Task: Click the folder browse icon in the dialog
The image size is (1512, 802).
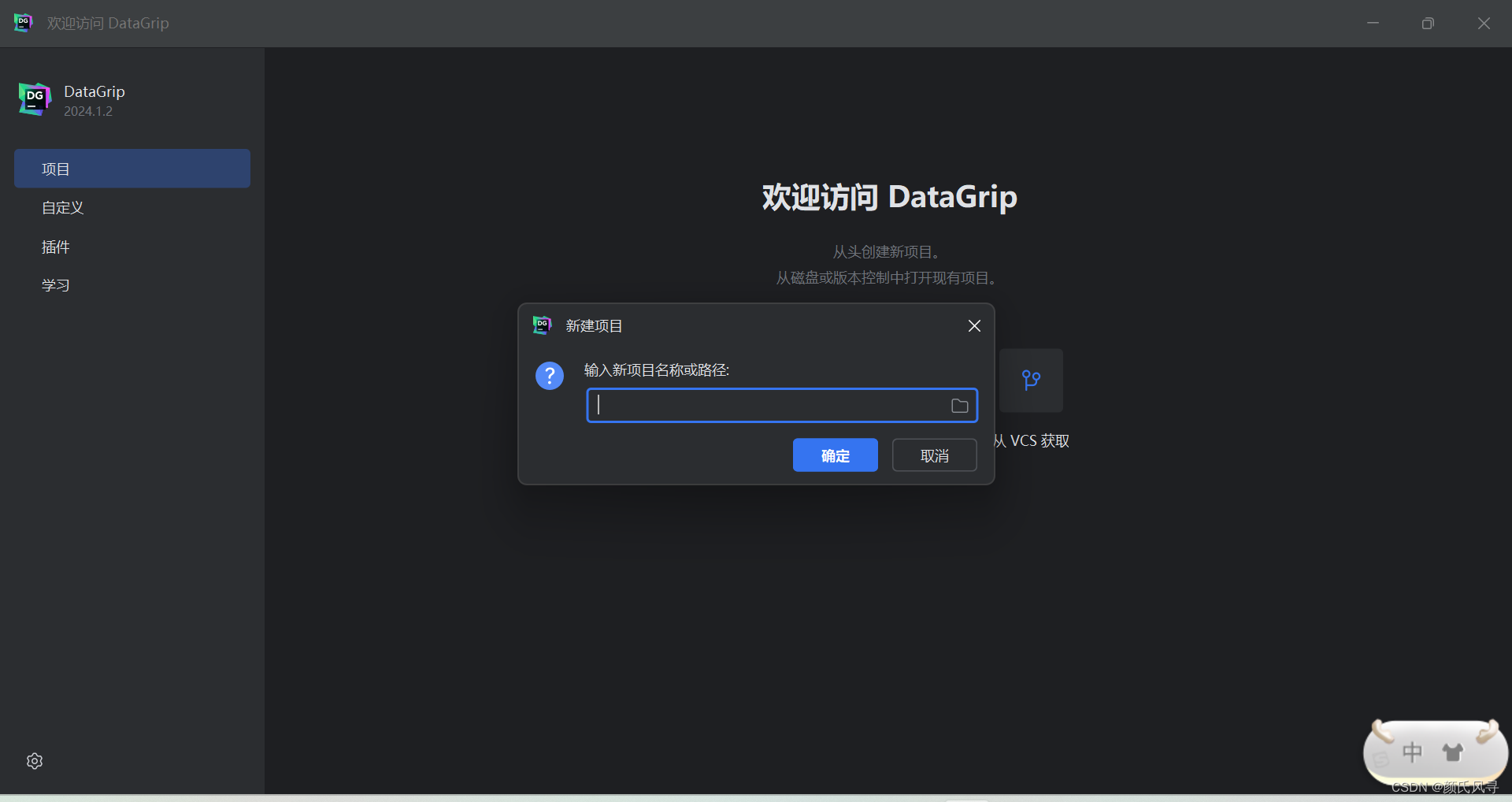Action: pos(958,405)
